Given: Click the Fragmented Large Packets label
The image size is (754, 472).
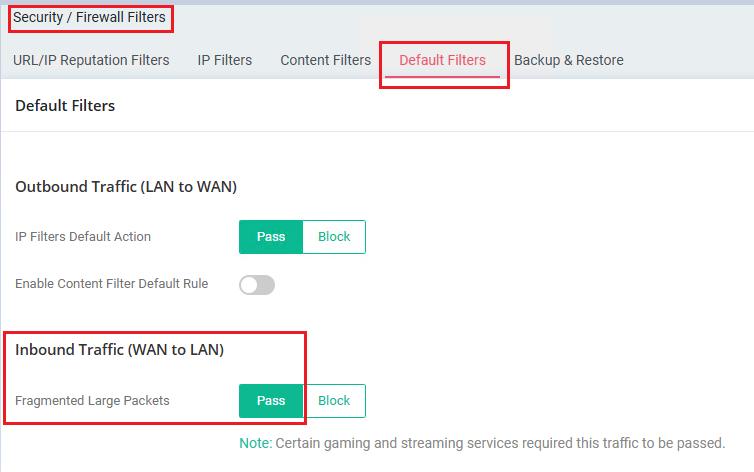Looking at the screenshot, I should [x=92, y=401].
